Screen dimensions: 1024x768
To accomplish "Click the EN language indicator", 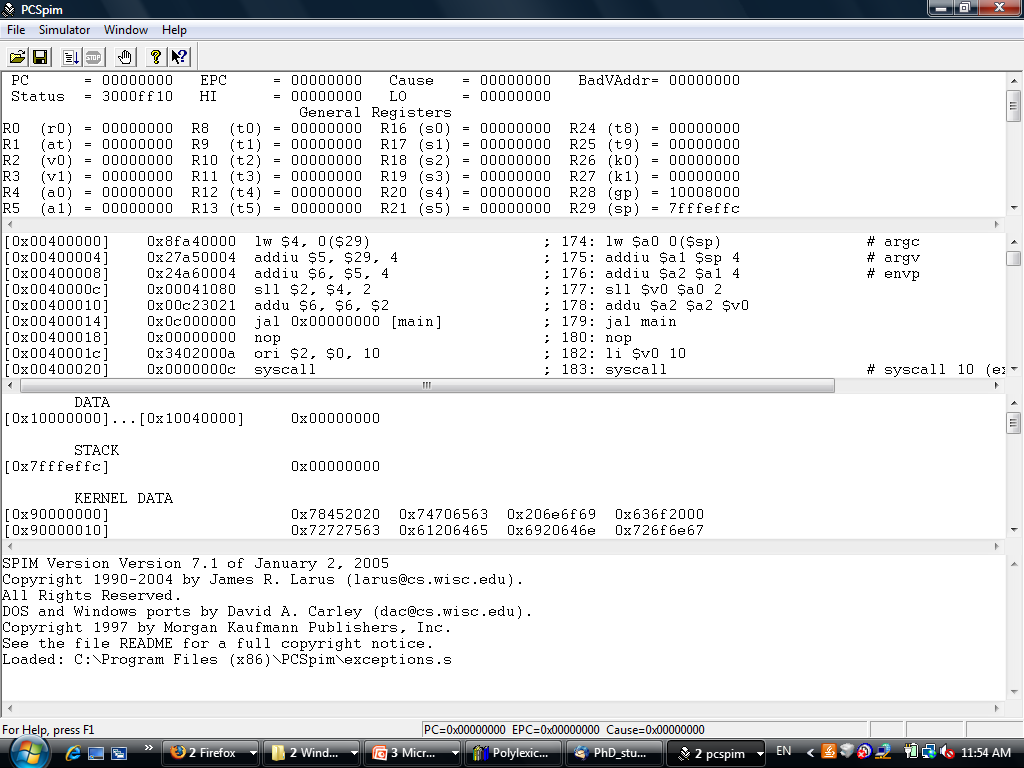I will click(783, 751).
